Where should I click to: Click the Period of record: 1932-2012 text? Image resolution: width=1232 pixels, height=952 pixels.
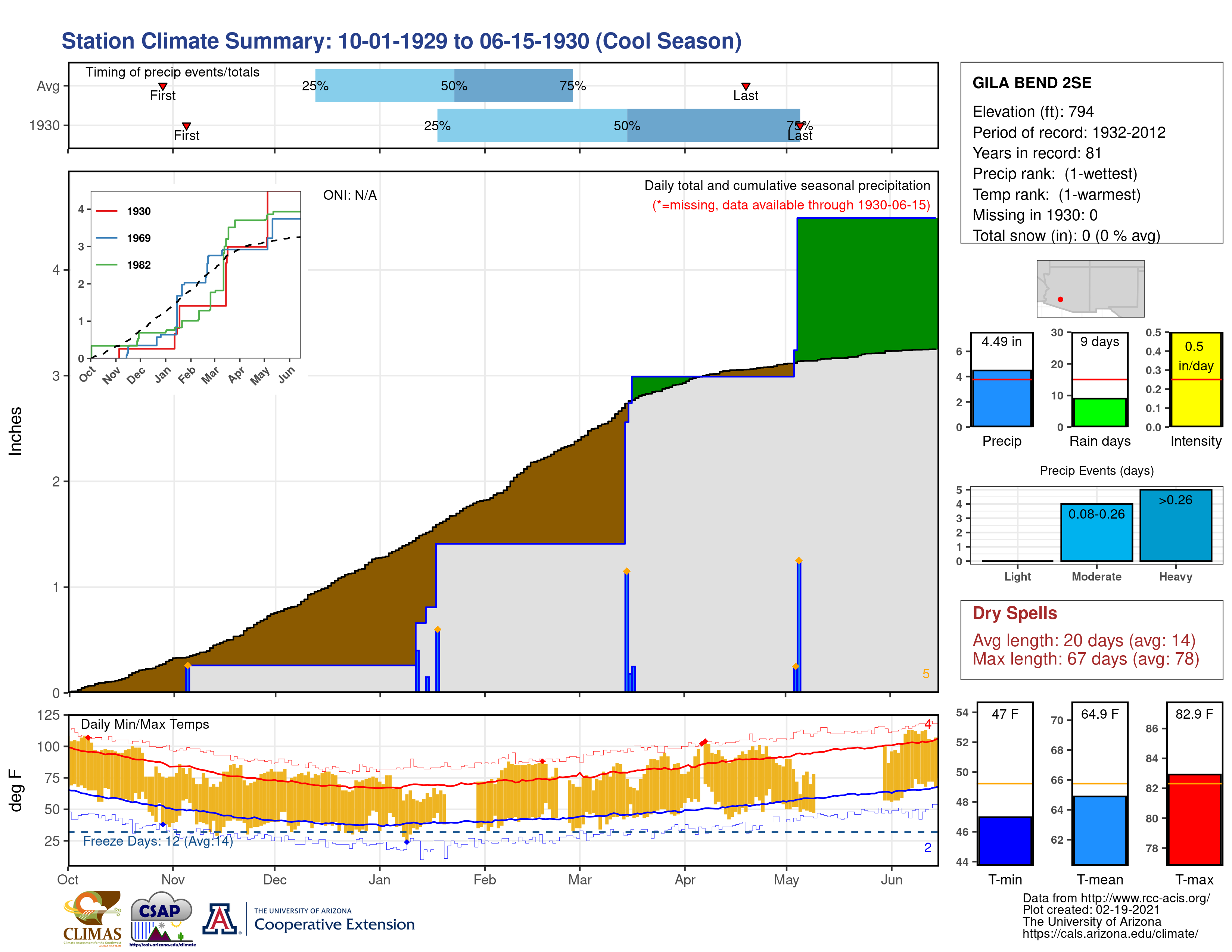(1069, 133)
